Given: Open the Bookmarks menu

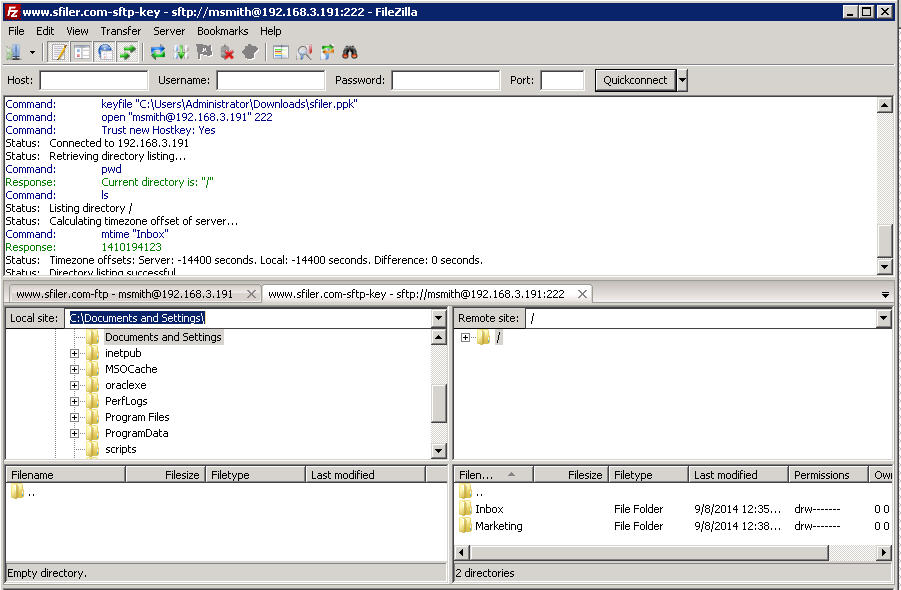Looking at the screenshot, I should pos(222,31).
